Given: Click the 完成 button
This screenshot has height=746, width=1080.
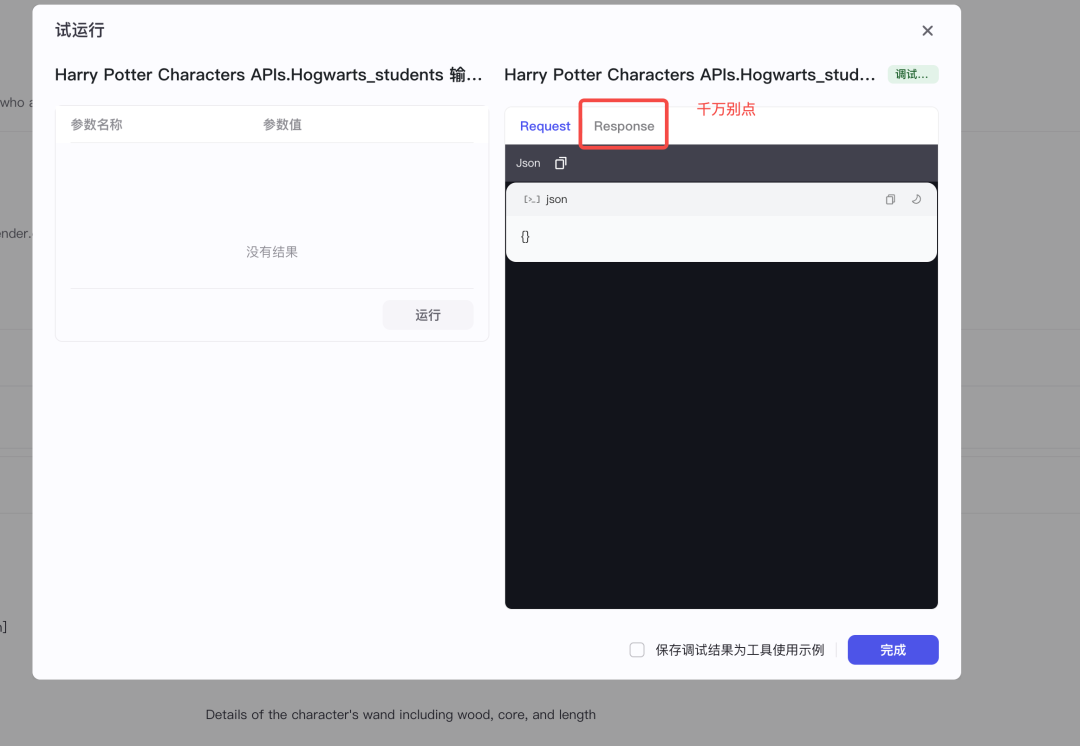Looking at the screenshot, I should click(x=893, y=650).
